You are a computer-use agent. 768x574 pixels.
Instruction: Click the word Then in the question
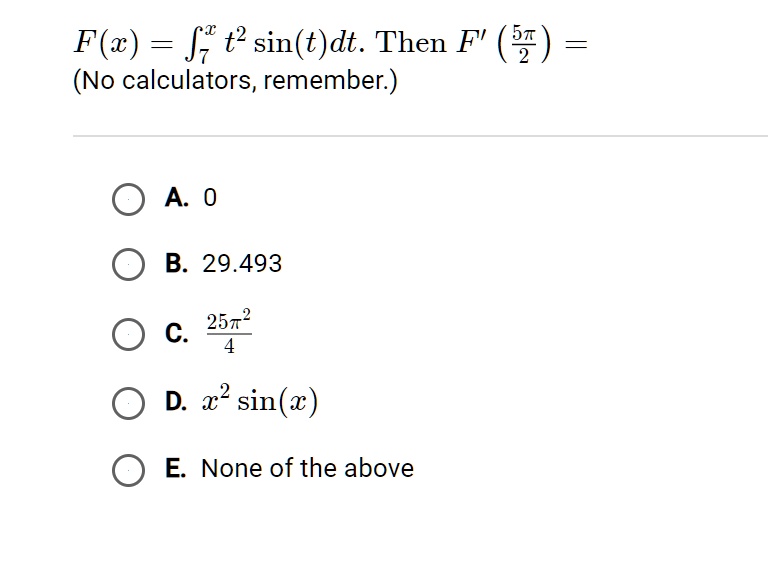click(x=410, y=43)
